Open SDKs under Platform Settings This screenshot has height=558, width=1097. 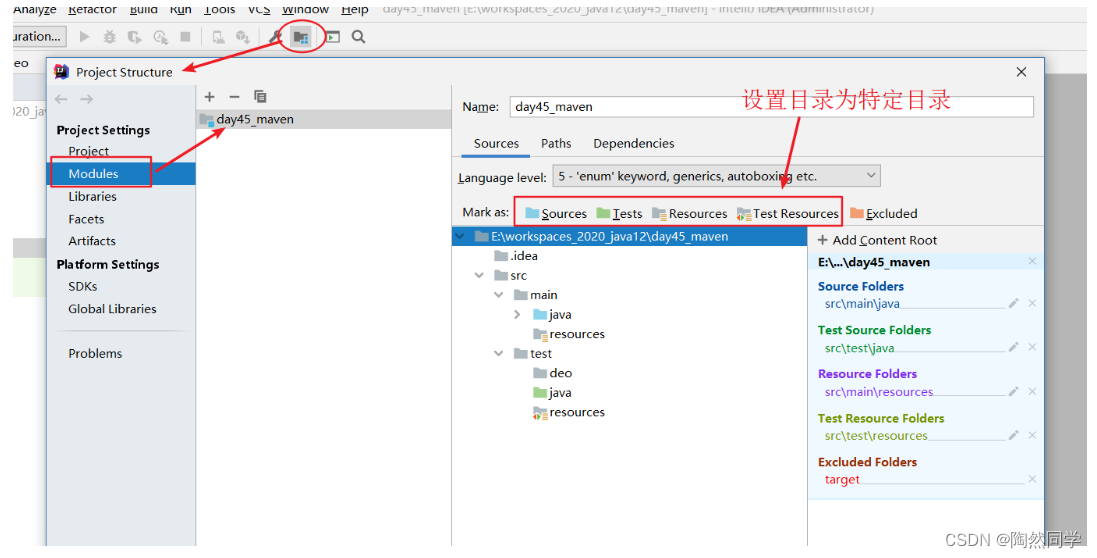83,286
